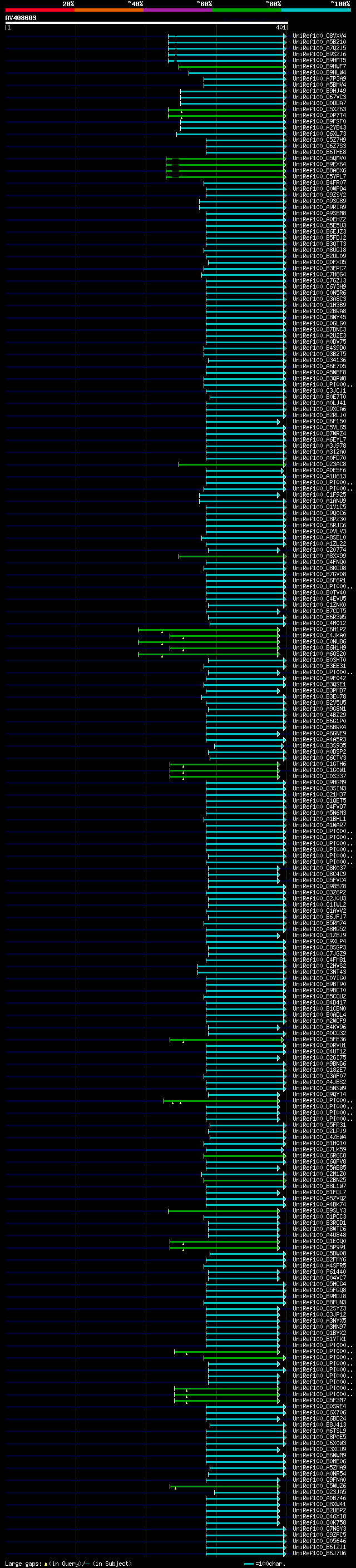356x1568 pixels.
Task: Select row UniRef100_C3XCU9
Action: point(319,1450)
